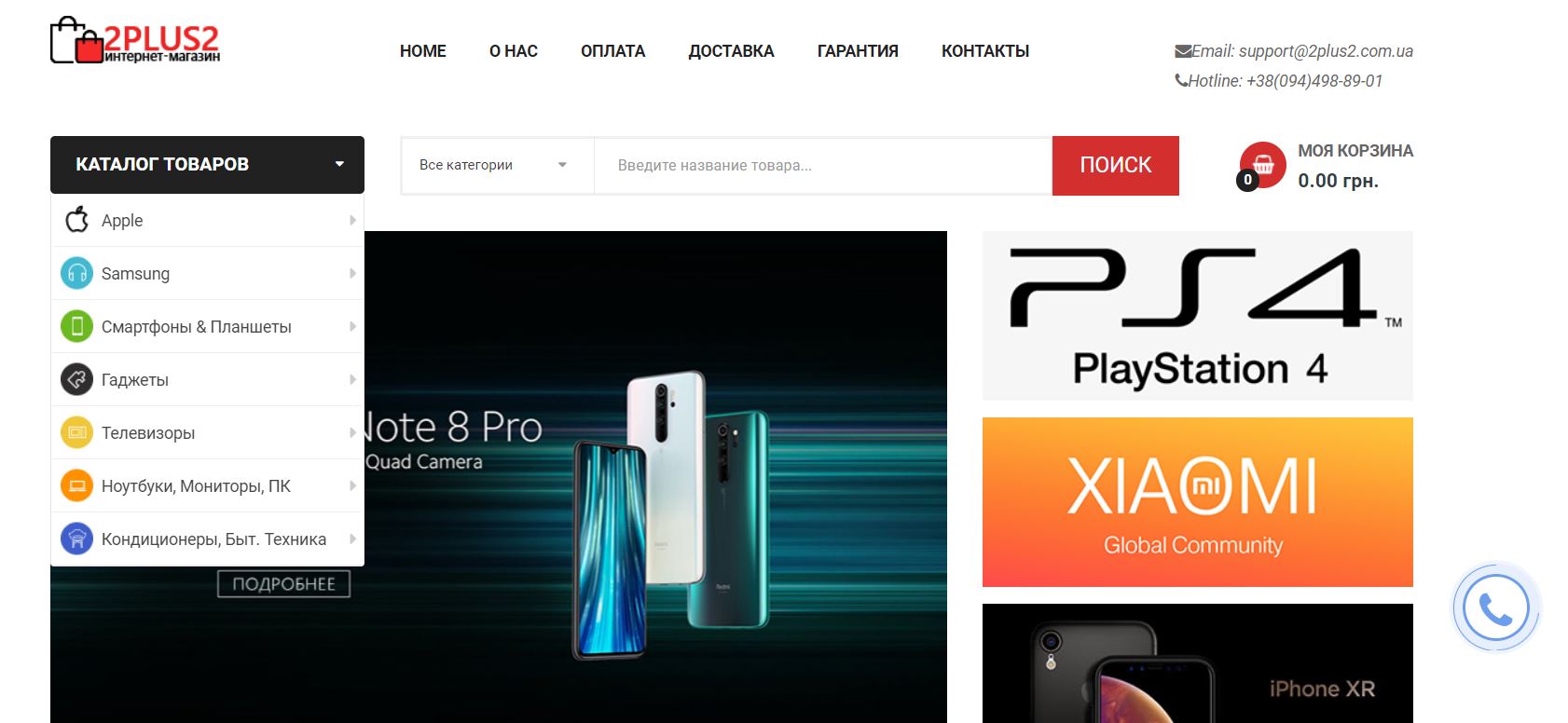Select the dark Гаджеты category icon
The image size is (1568, 723).
coord(76,379)
